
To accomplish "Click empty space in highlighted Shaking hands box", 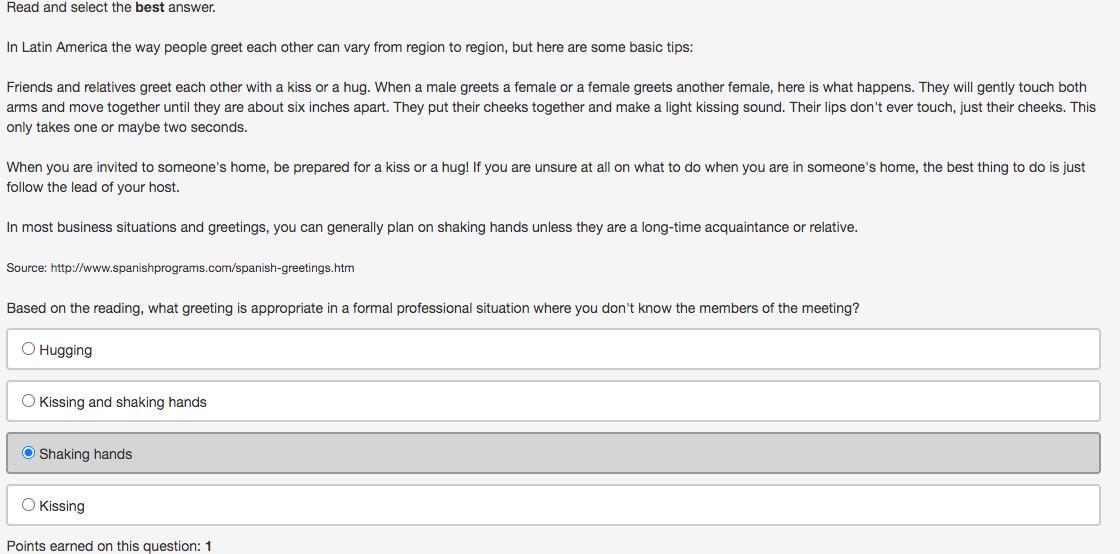I will click(614, 453).
